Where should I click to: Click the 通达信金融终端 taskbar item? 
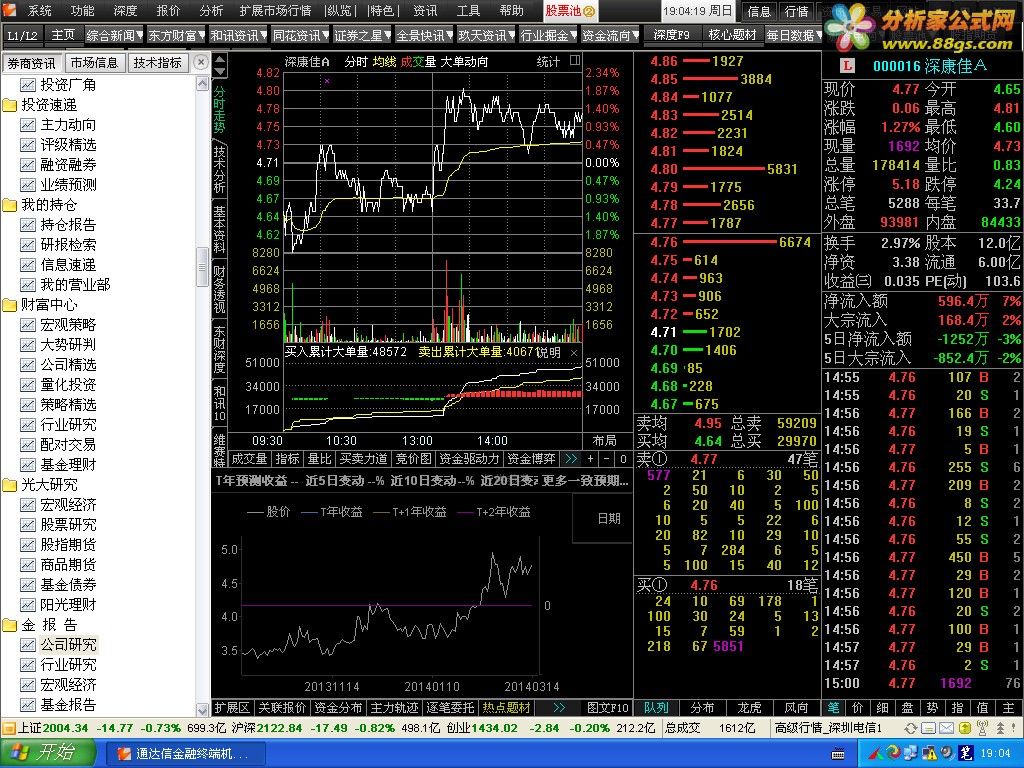[x=185, y=754]
